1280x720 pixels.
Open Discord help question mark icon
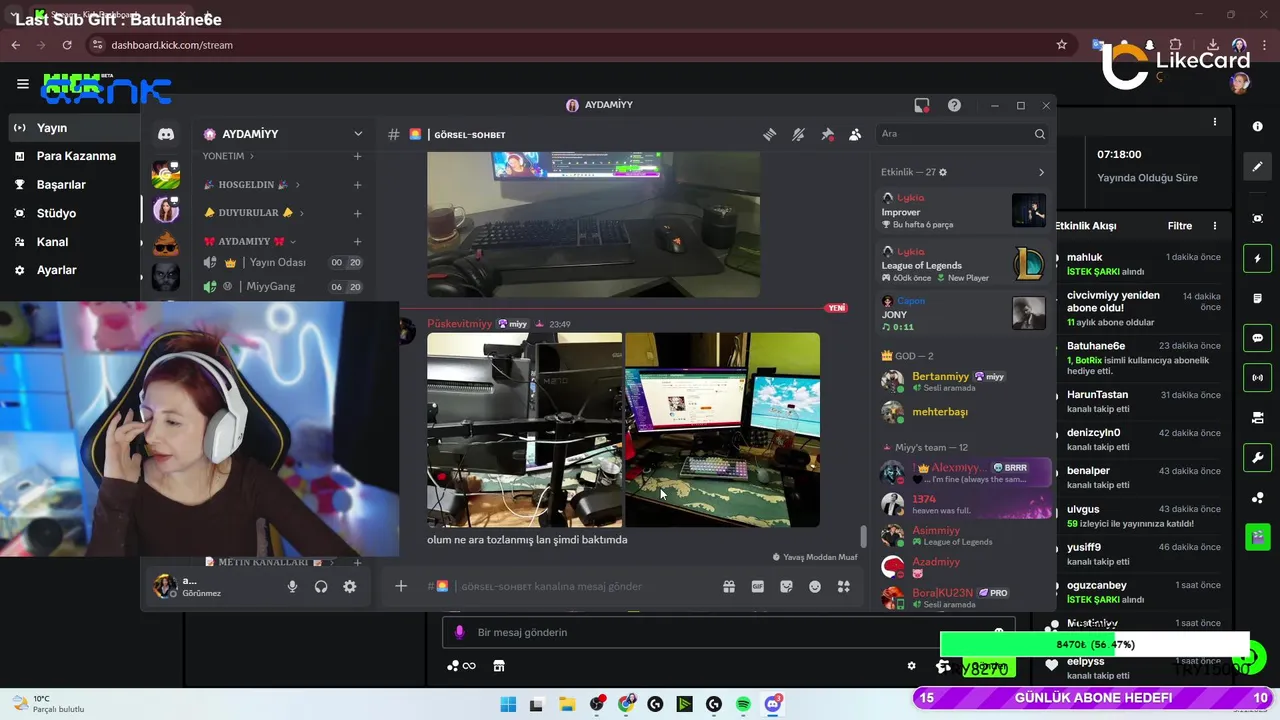click(x=954, y=105)
